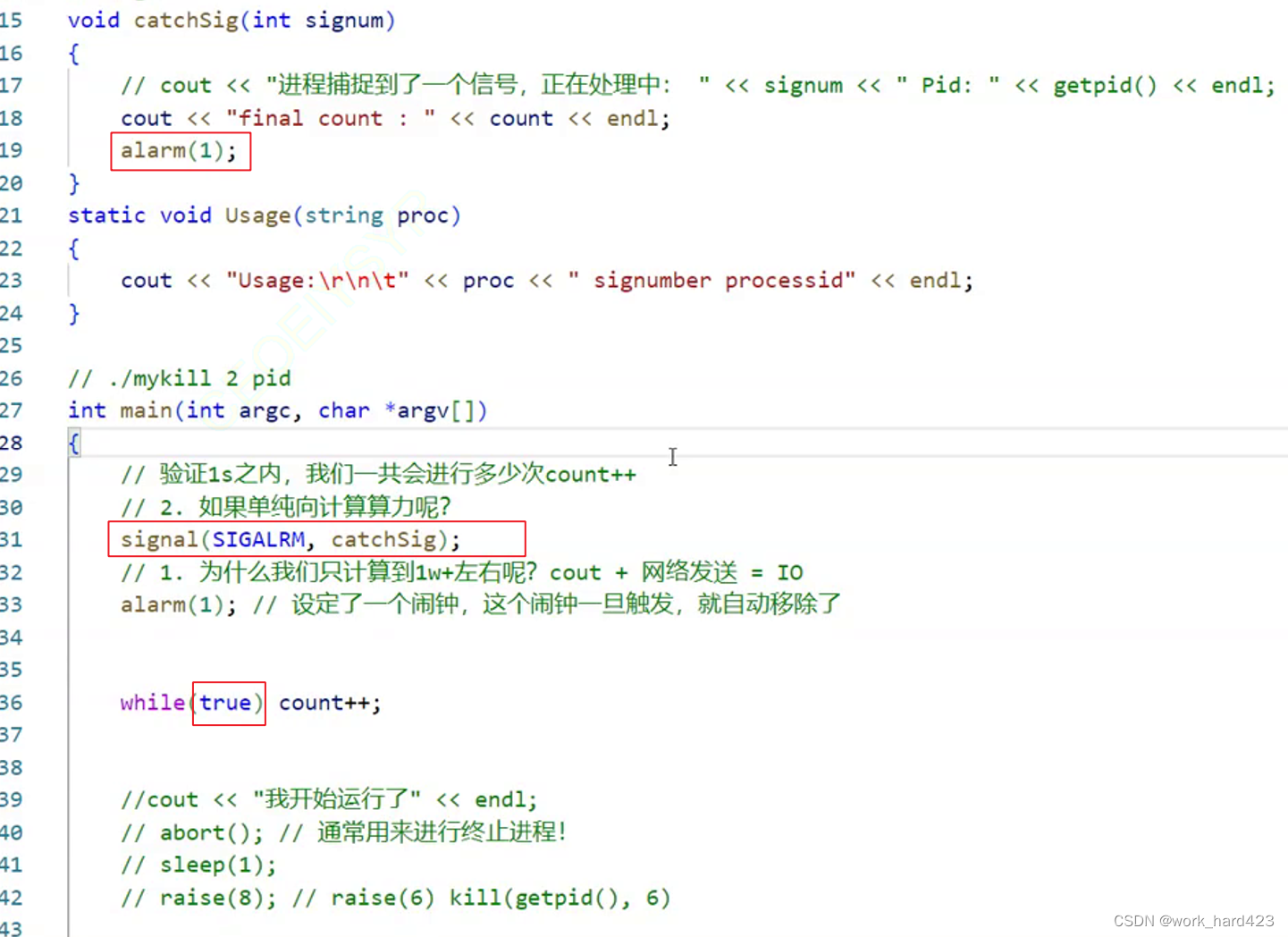This screenshot has width=1288, height=937.
Task: Click the 'static void Usage(string proc)' line
Action: 265,215
